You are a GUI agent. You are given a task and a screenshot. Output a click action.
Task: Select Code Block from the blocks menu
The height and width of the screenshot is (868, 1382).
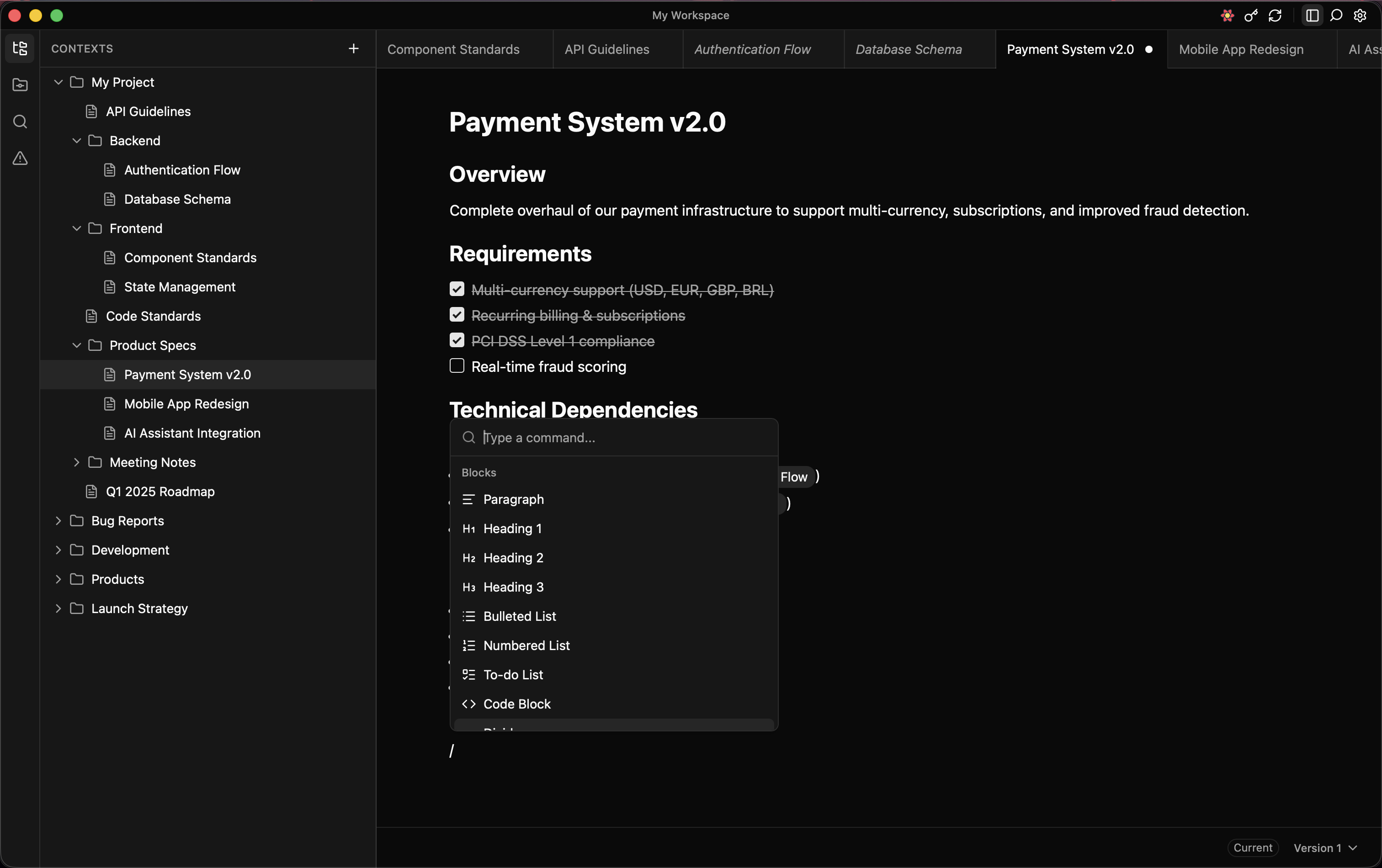point(516,704)
